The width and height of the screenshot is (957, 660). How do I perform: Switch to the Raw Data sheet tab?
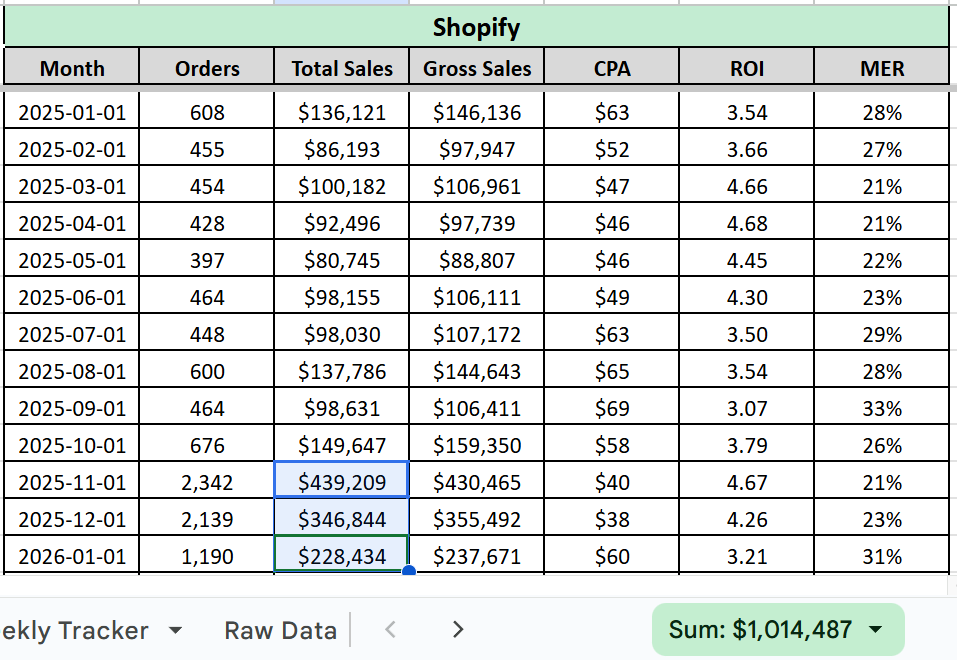point(280,630)
